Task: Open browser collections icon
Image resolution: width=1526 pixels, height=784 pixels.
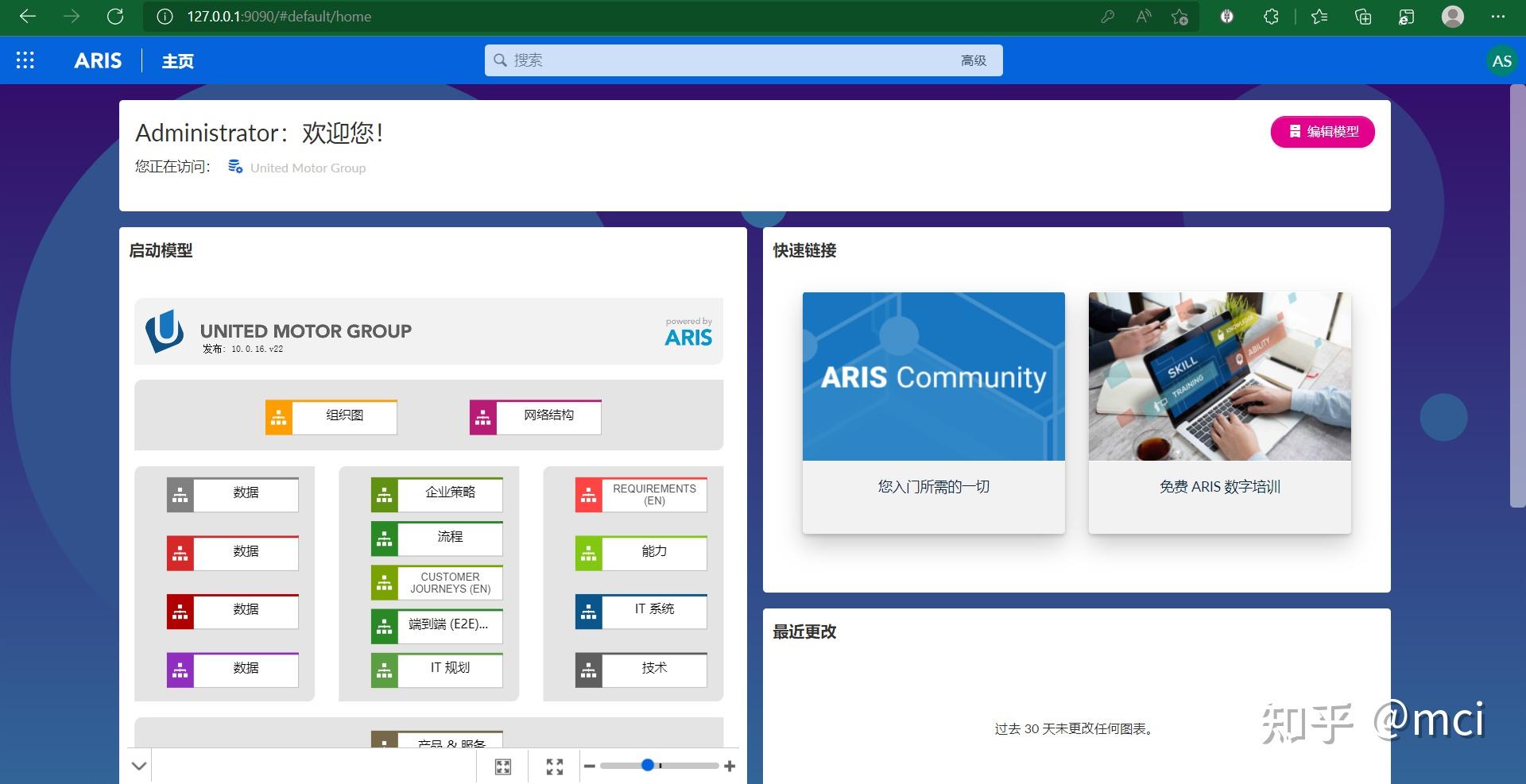Action: pos(1363,17)
